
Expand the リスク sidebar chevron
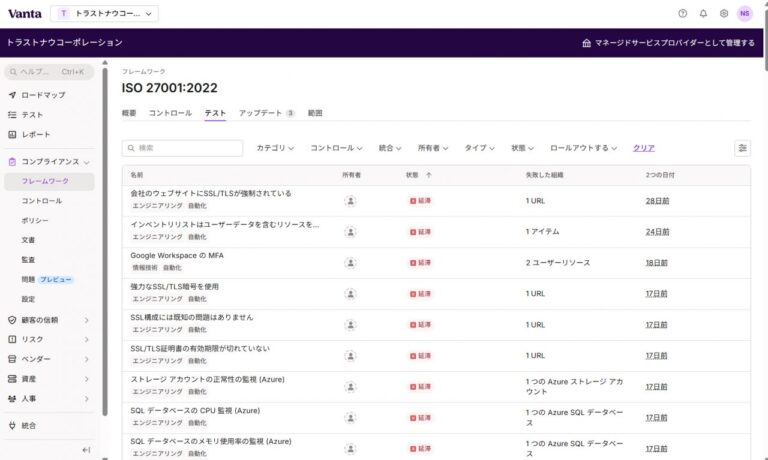87,339
